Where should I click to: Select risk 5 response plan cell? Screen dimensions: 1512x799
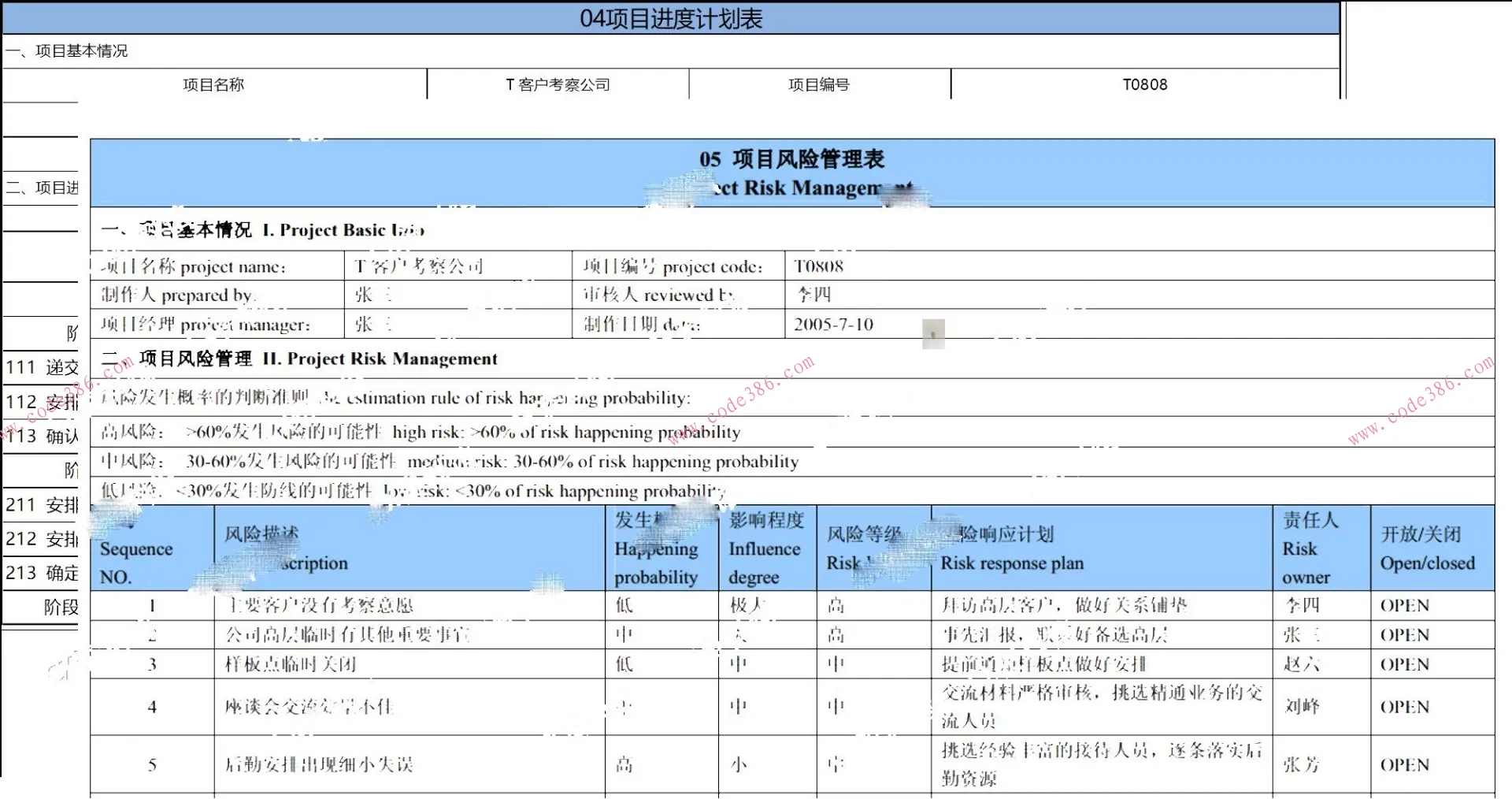[1101, 764]
